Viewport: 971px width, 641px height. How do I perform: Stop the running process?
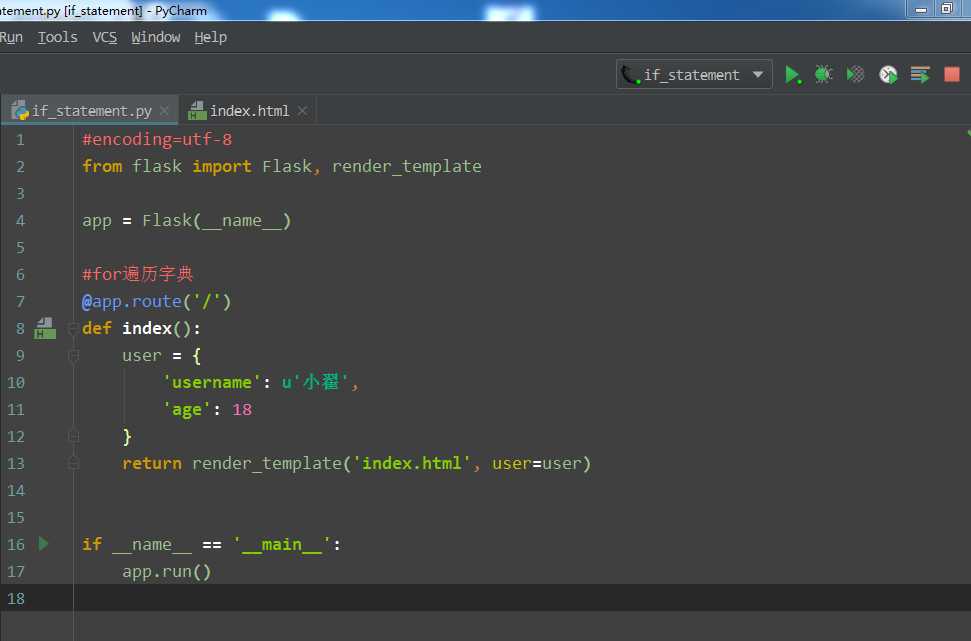coord(952,75)
